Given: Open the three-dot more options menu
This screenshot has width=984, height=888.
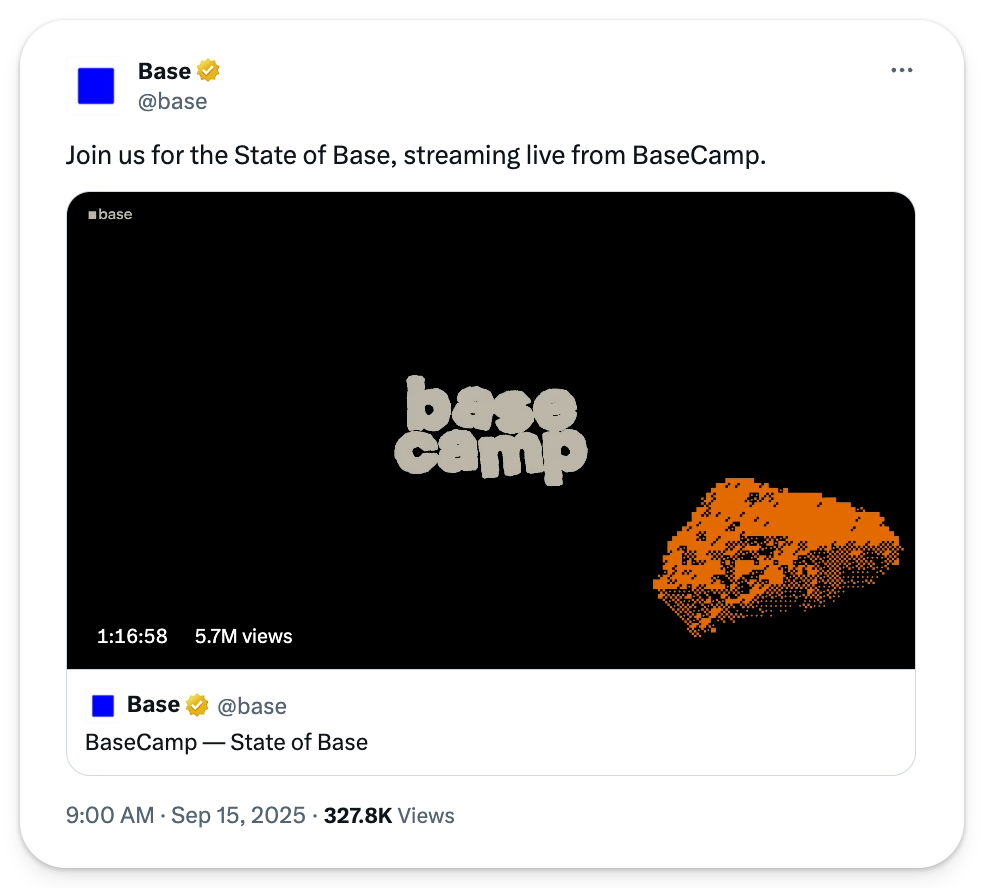Looking at the screenshot, I should (x=901, y=71).
